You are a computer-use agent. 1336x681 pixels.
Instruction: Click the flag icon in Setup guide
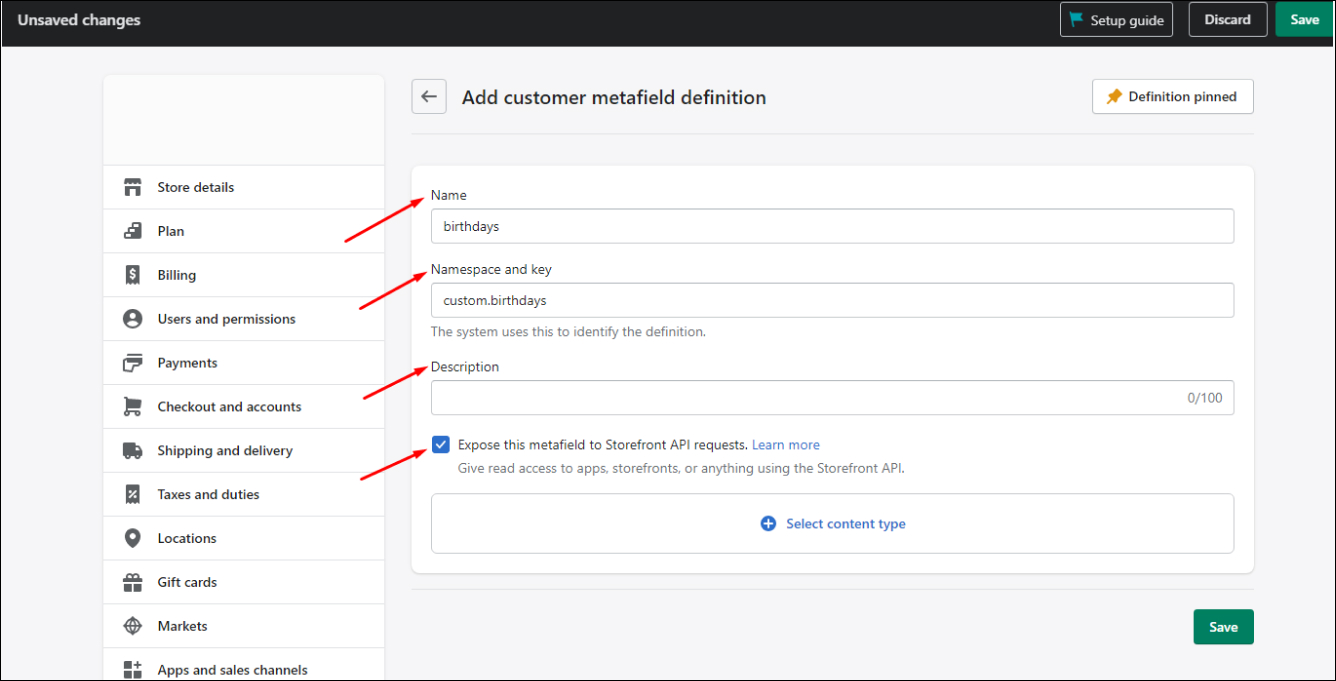click(1076, 20)
